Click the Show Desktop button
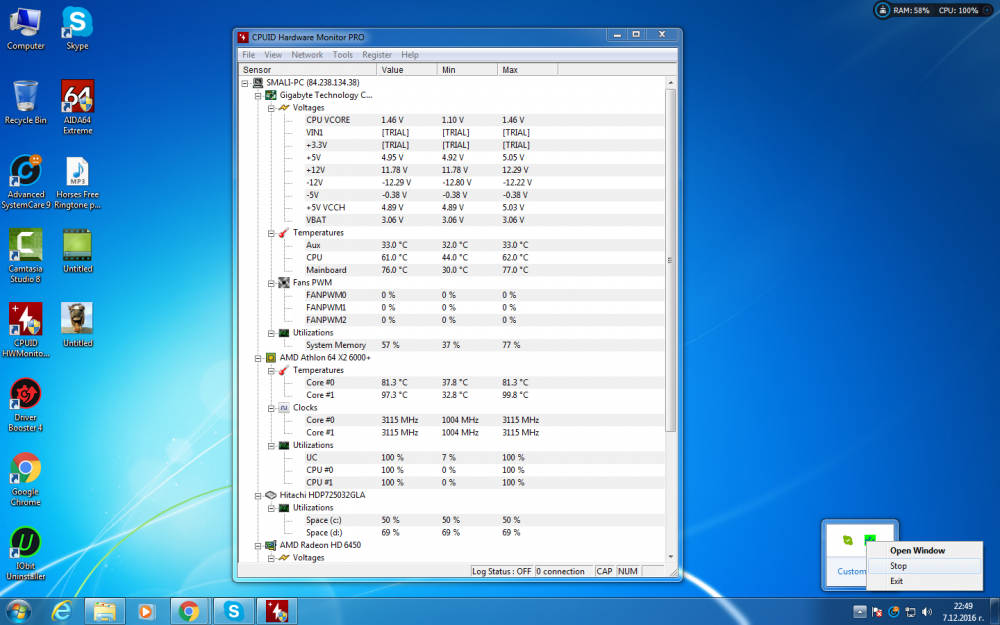 tap(995, 612)
